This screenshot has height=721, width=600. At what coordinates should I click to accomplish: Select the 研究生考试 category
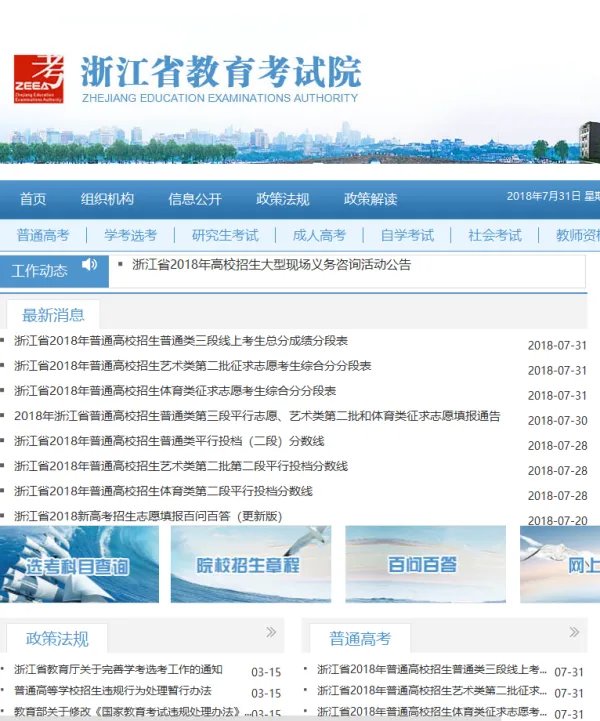coord(225,235)
